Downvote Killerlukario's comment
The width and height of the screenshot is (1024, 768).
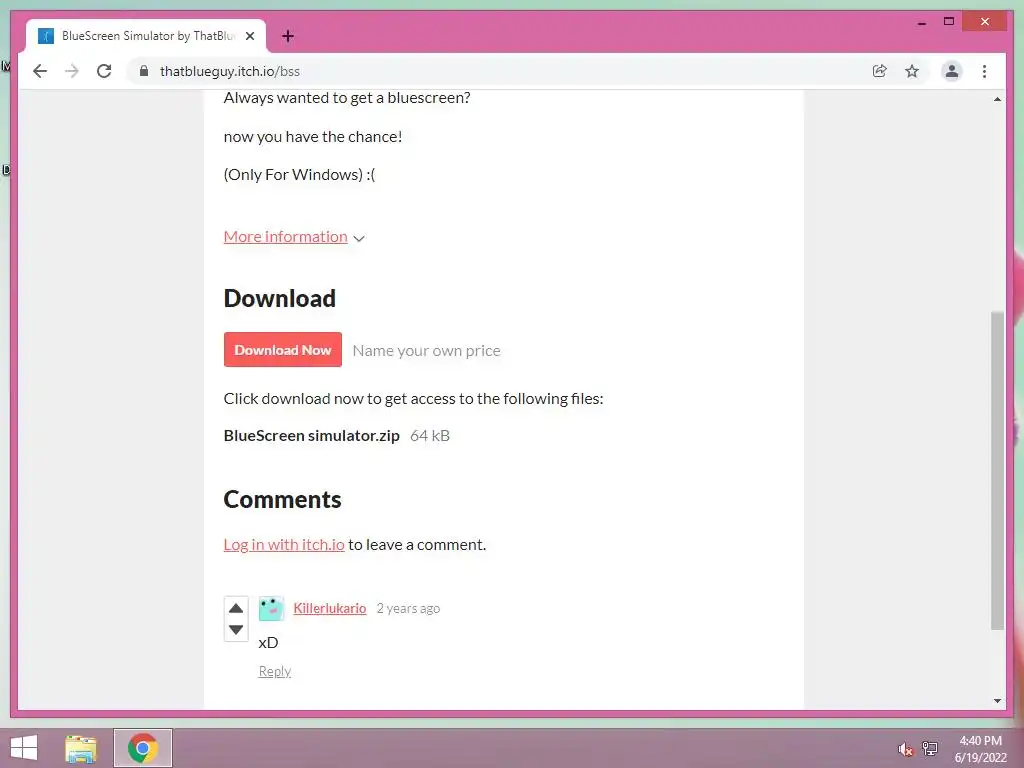[236, 630]
